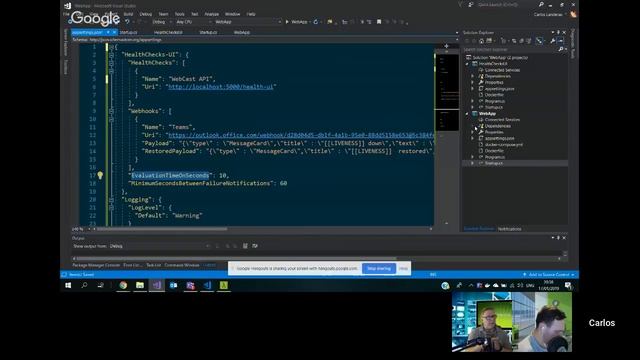Click Stop sharing in the Meet notification
The image size is (640, 360).
point(379,269)
